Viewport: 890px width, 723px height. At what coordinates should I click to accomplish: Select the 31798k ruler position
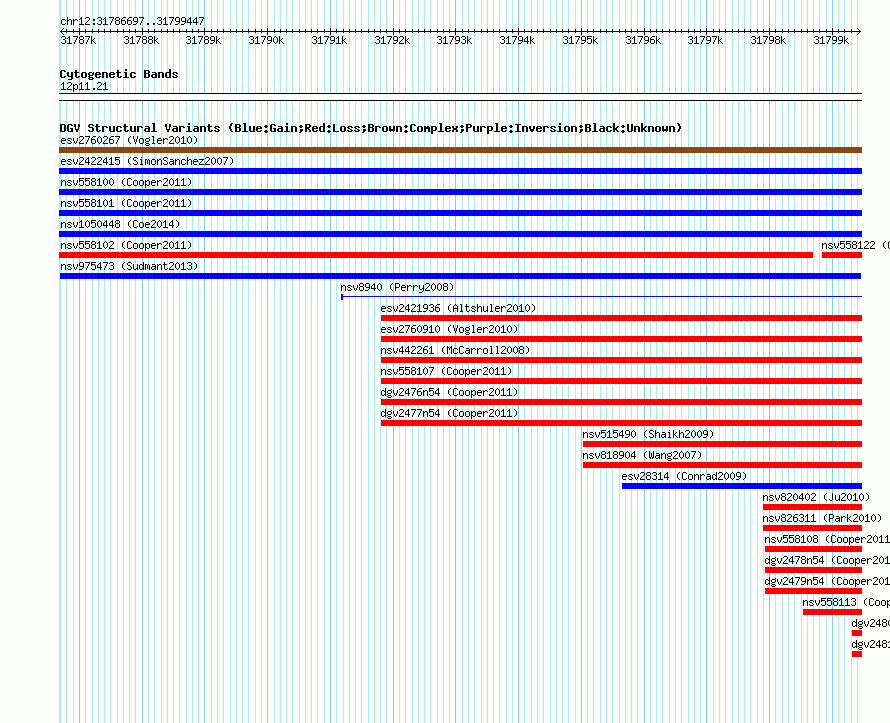(x=769, y=40)
